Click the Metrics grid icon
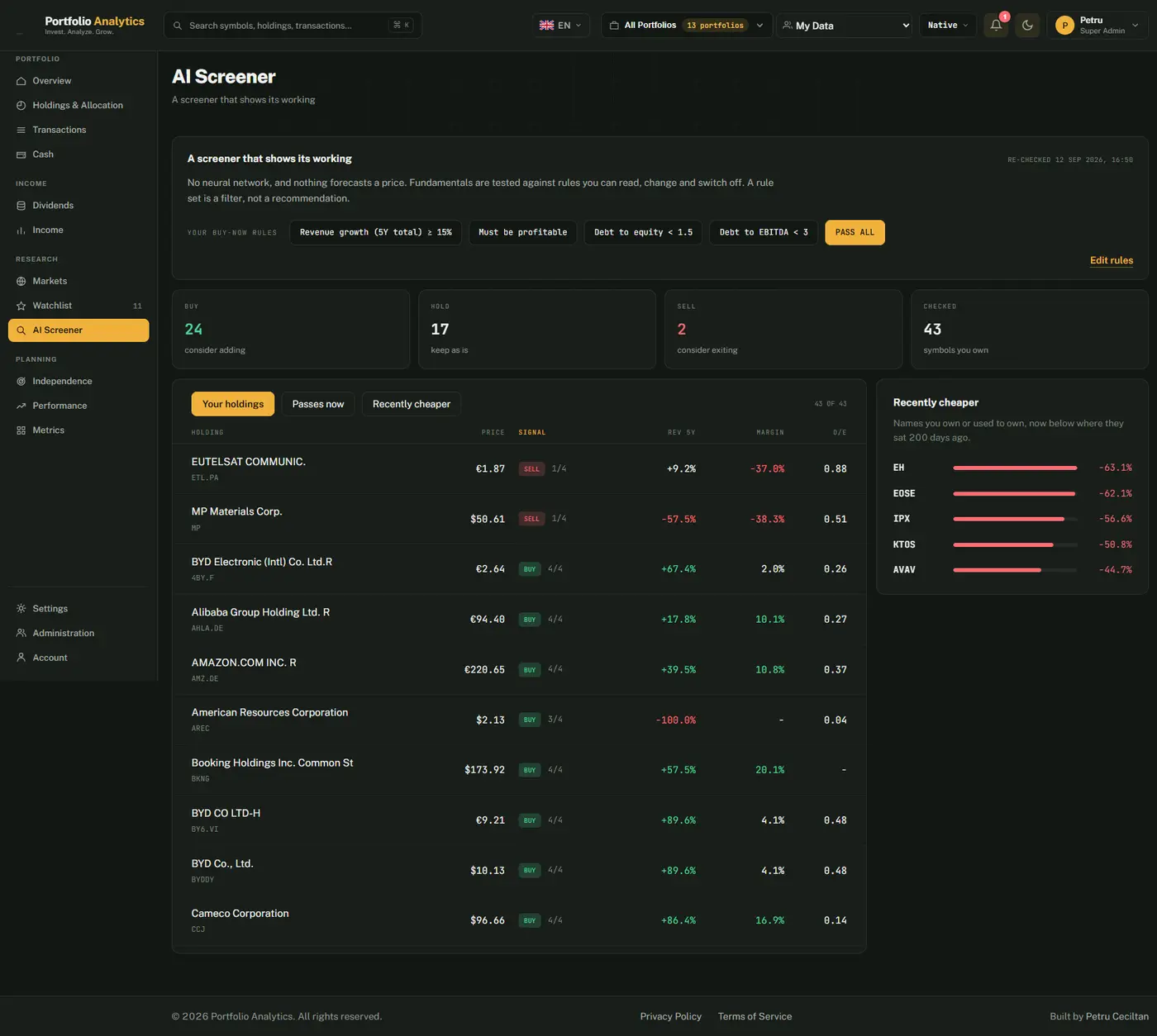Viewport: 1157px width, 1036px height. pyautogui.click(x=21, y=430)
